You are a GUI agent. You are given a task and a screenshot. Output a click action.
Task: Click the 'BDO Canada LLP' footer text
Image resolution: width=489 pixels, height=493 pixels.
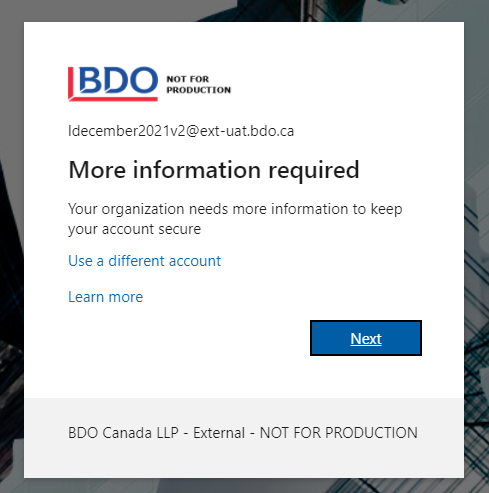point(123,433)
